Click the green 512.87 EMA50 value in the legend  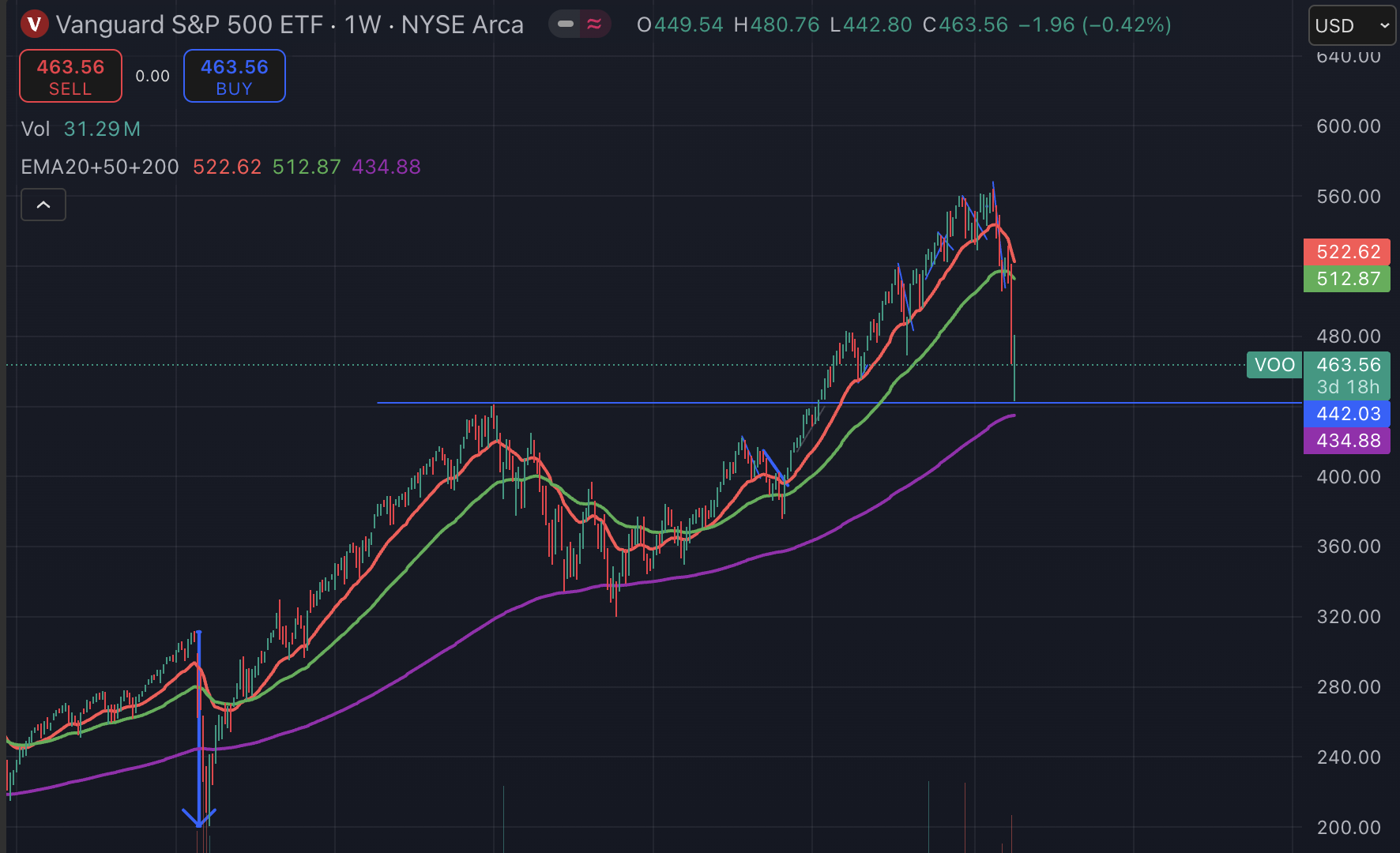click(x=307, y=167)
